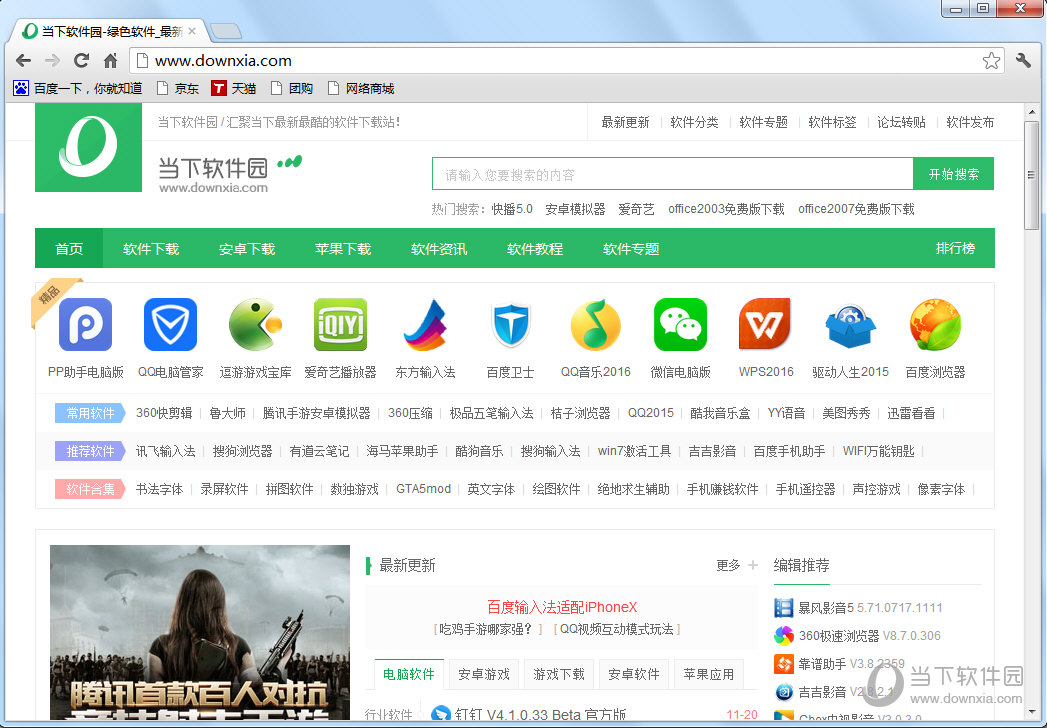Open the 东方输入法 icon
Image resolution: width=1047 pixels, height=728 pixels.
pos(425,325)
